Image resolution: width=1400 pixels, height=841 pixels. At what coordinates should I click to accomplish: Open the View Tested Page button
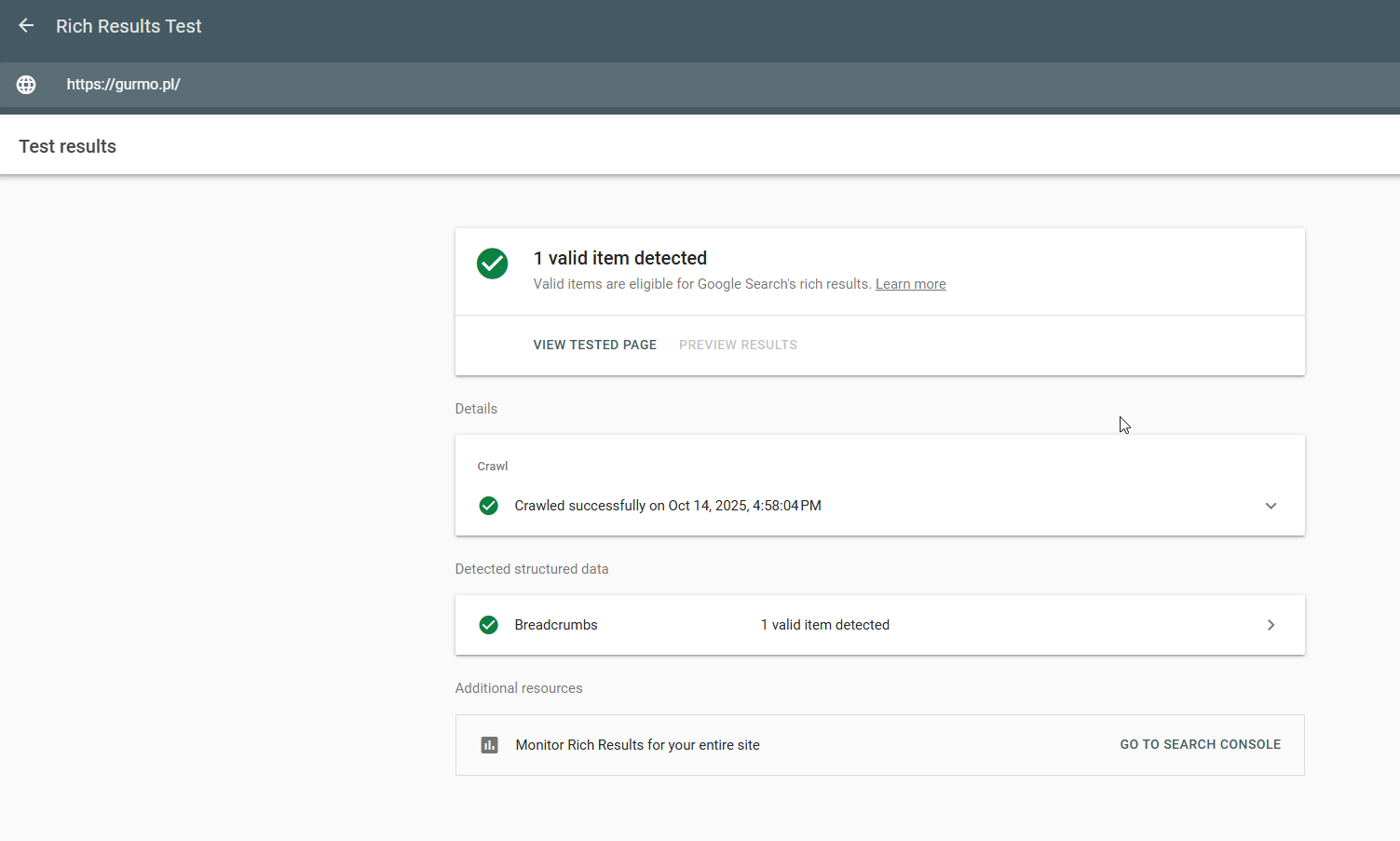595,345
